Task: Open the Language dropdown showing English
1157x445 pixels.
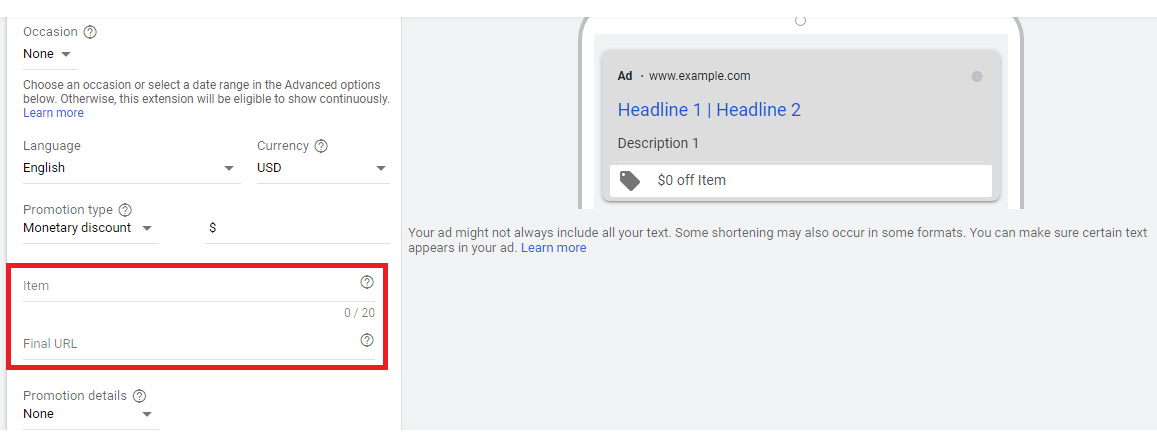Action: point(131,168)
